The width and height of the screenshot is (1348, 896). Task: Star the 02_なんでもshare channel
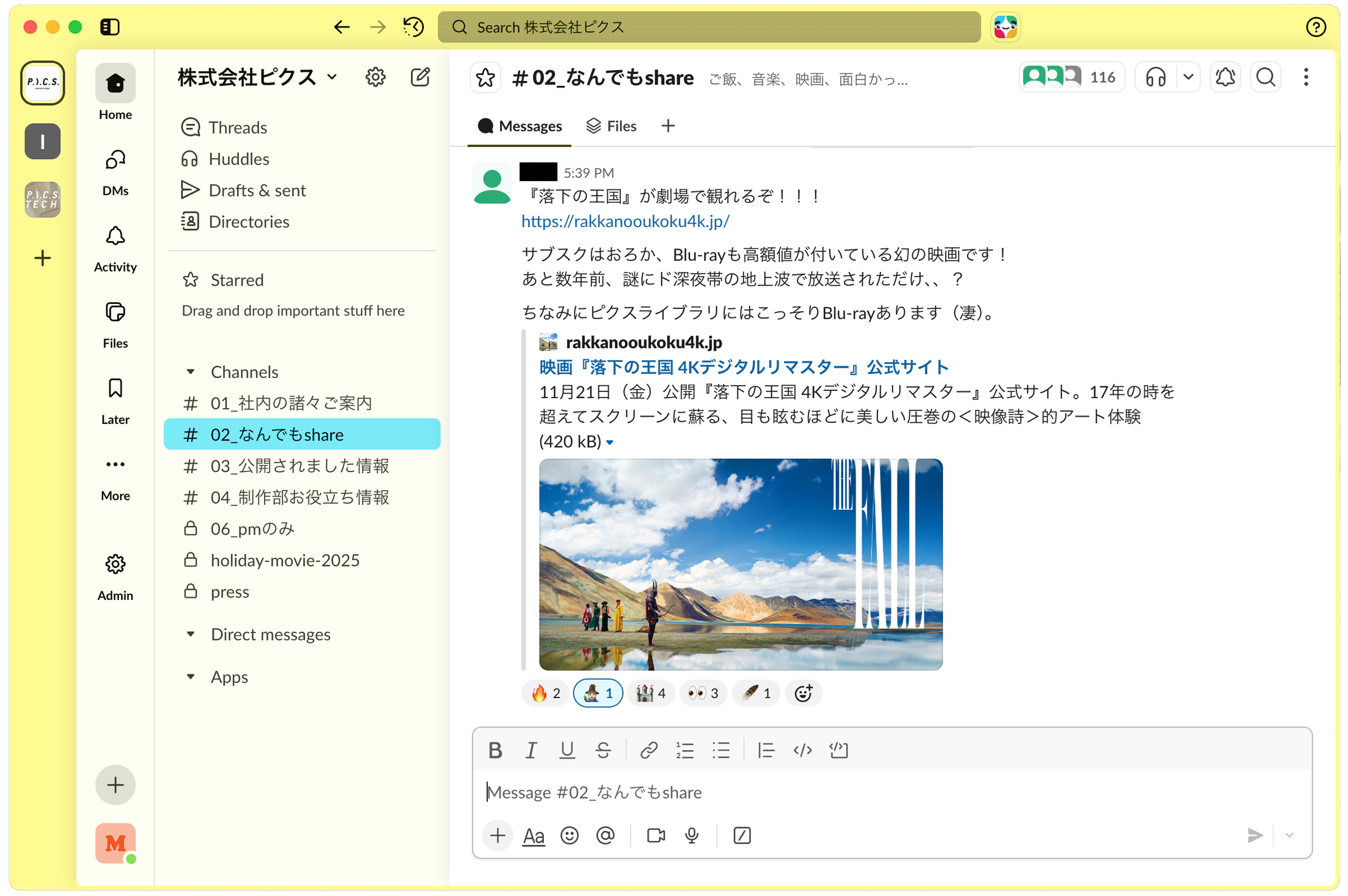tap(486, 78)
